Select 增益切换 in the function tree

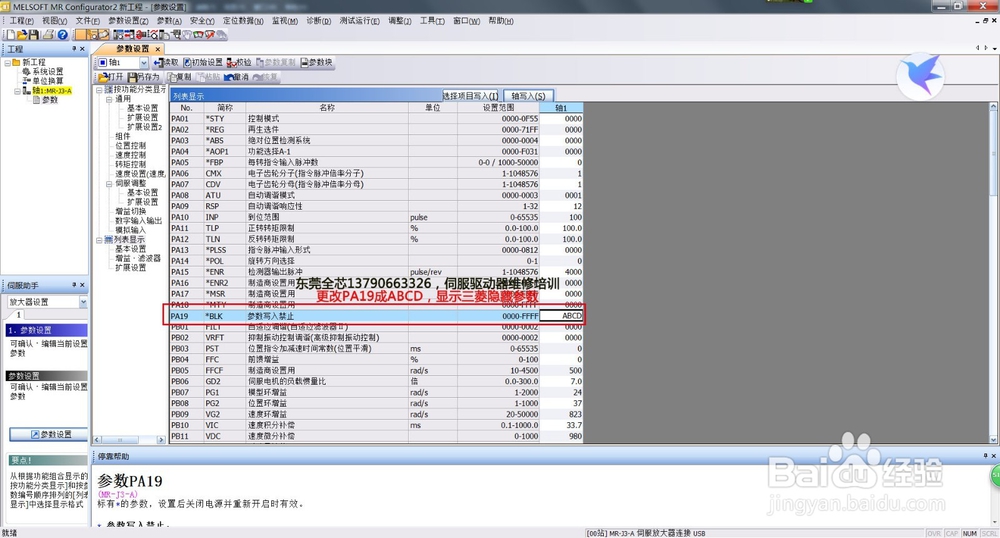[131, 212]
